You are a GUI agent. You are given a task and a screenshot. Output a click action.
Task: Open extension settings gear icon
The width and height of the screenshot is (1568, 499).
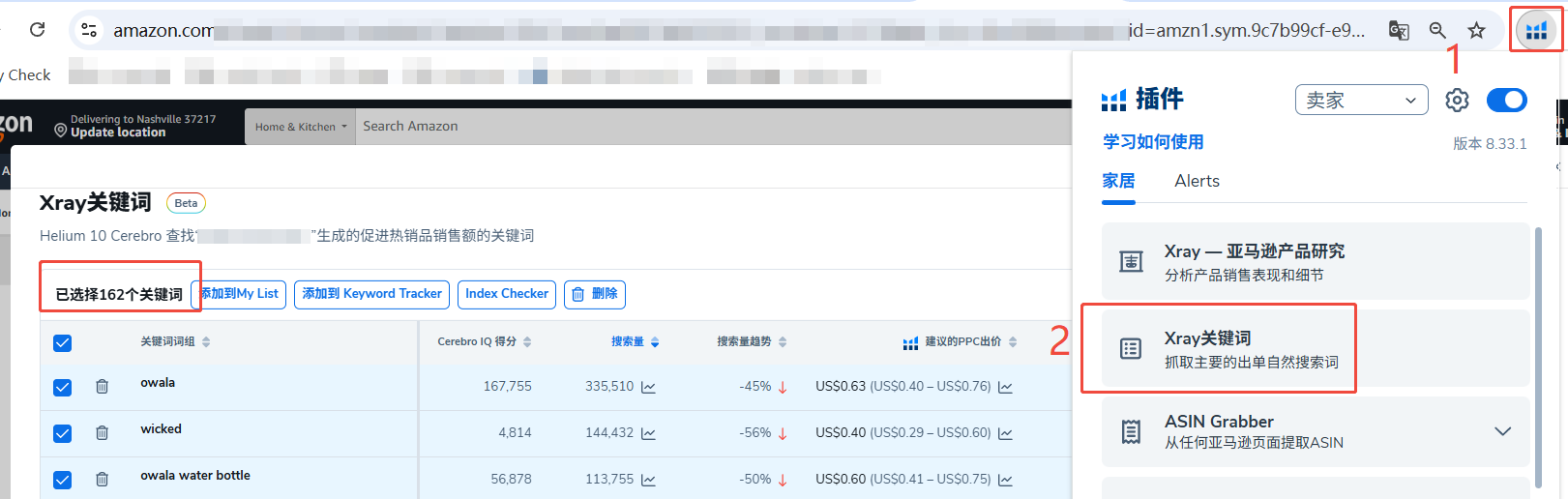1457,100
